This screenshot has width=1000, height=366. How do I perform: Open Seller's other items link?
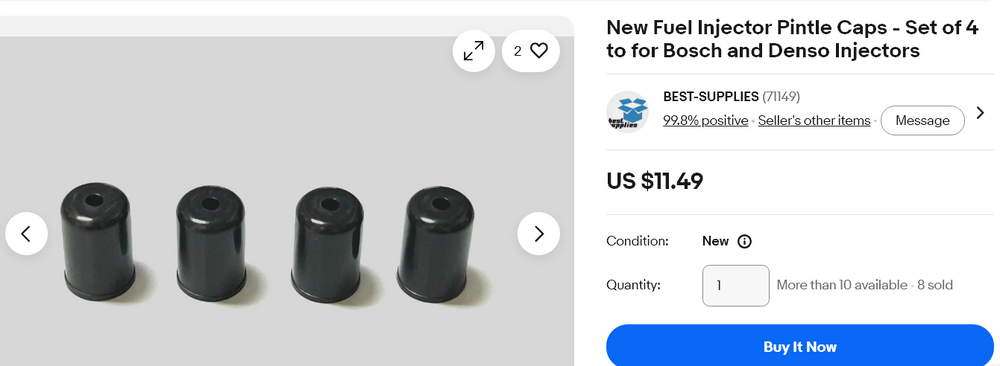click(x=814, y=121)
